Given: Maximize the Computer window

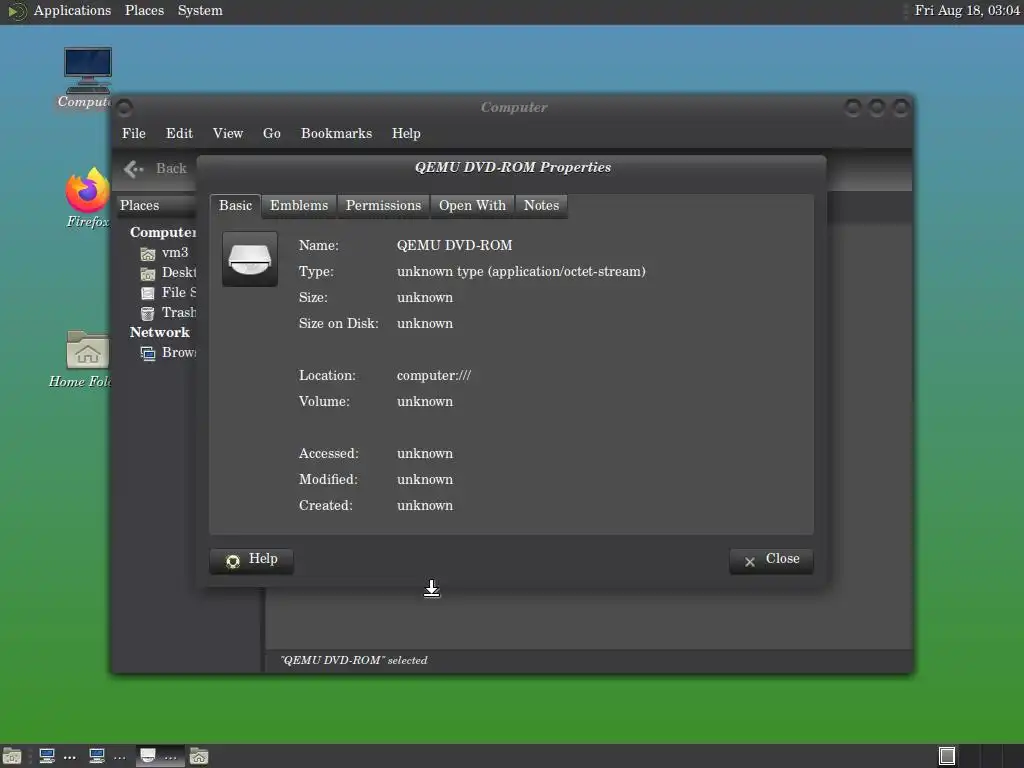Looking at the screenshot, I should [x=876, y=108].
